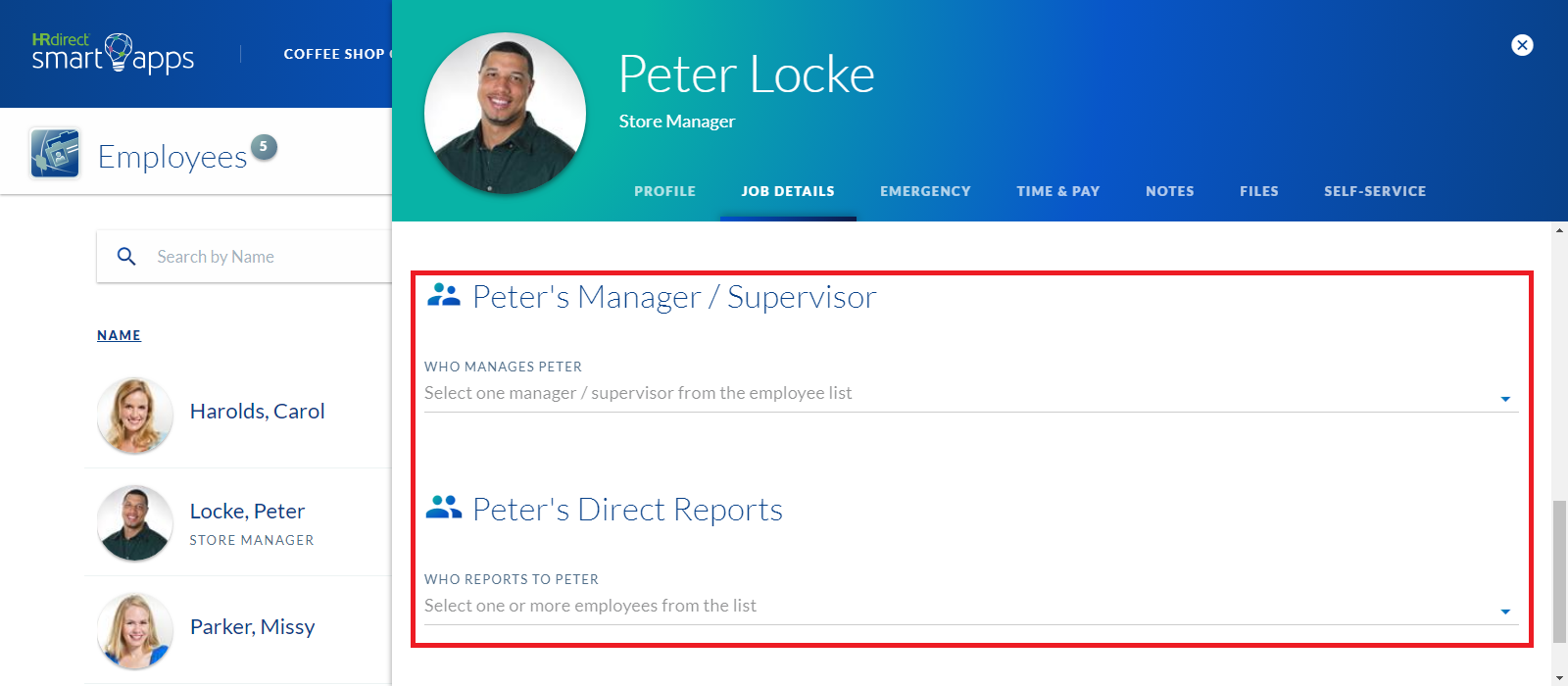Screen dimensions: 1568x686
Task: Click the search magnifier icon
Action: click(x=126, y=257)
